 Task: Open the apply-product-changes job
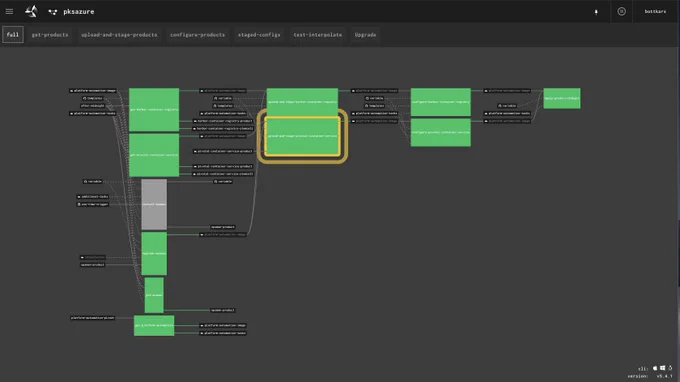562,98
